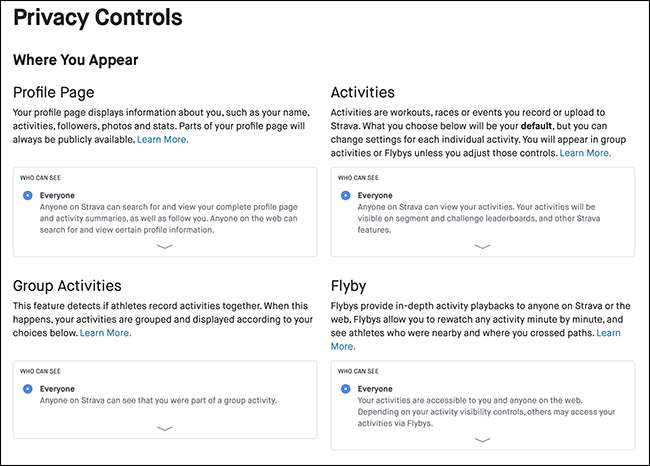This screenshot has height=466, width=650.
Task: Open Learn More link under Group Activities
Action: 105,332
